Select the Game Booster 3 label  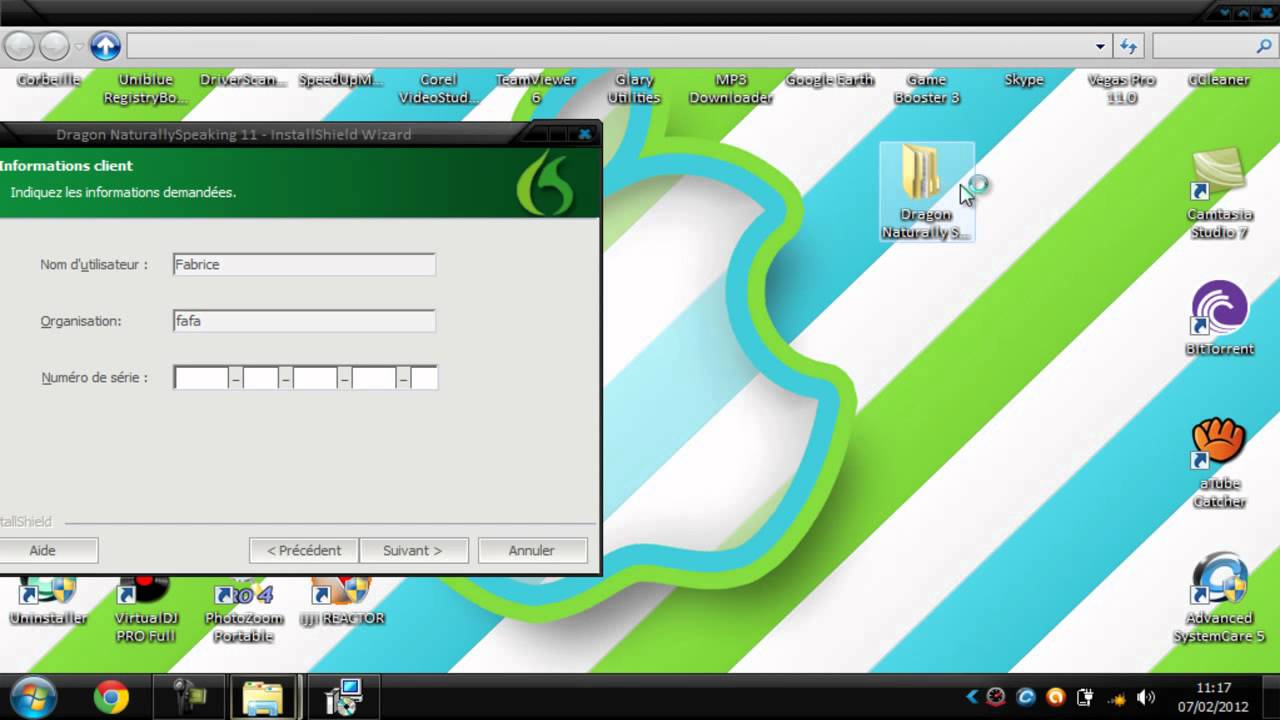click(927, 89)
